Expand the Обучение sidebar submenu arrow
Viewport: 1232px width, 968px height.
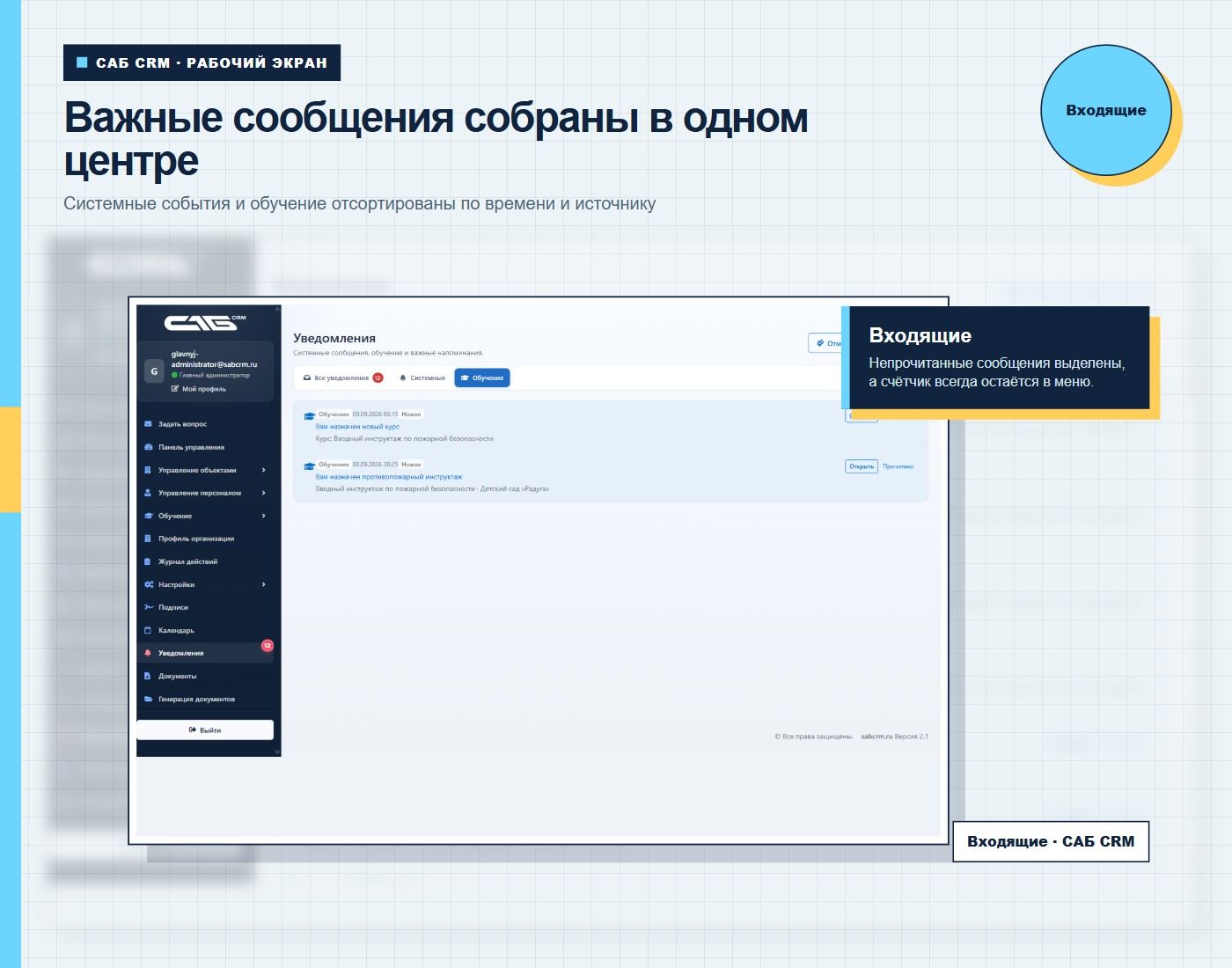(264, 516)
